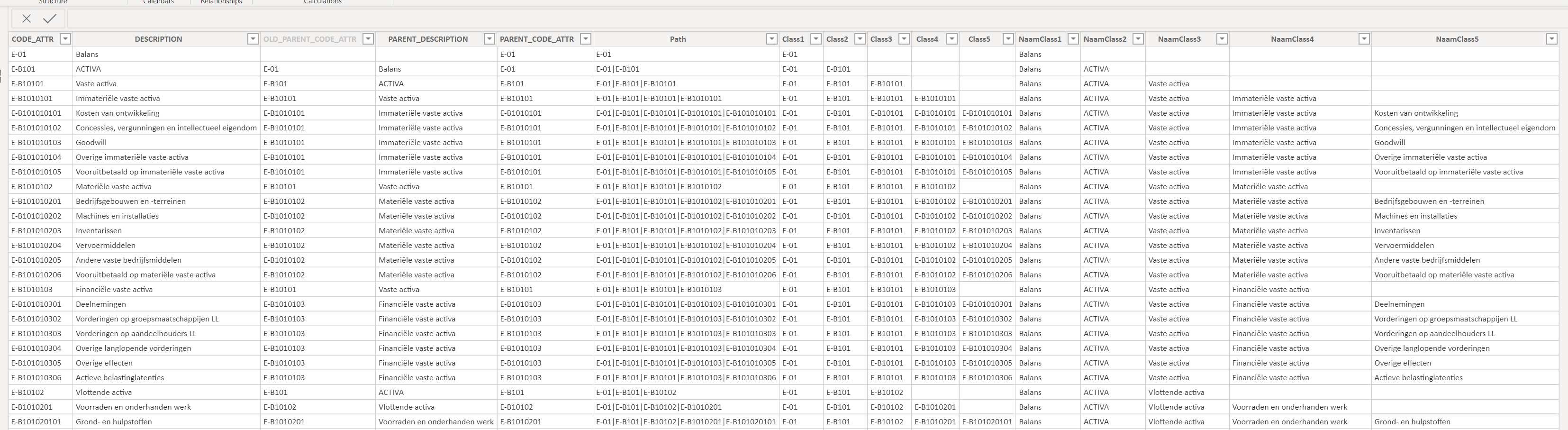
Task: Select the E-B101010204 CODE_ATTR cell
Action: pyautogui.click(x=41, y=246)
